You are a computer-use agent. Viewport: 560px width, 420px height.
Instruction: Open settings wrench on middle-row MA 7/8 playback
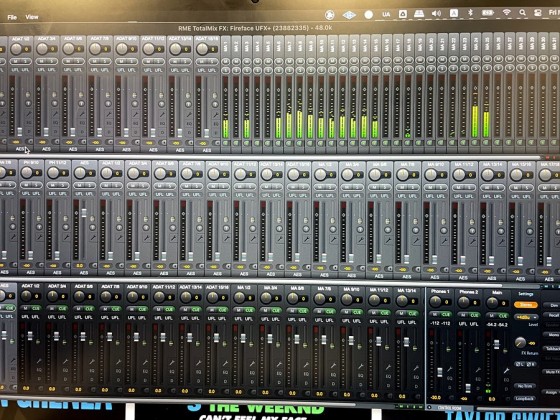(x=416, y=241)
